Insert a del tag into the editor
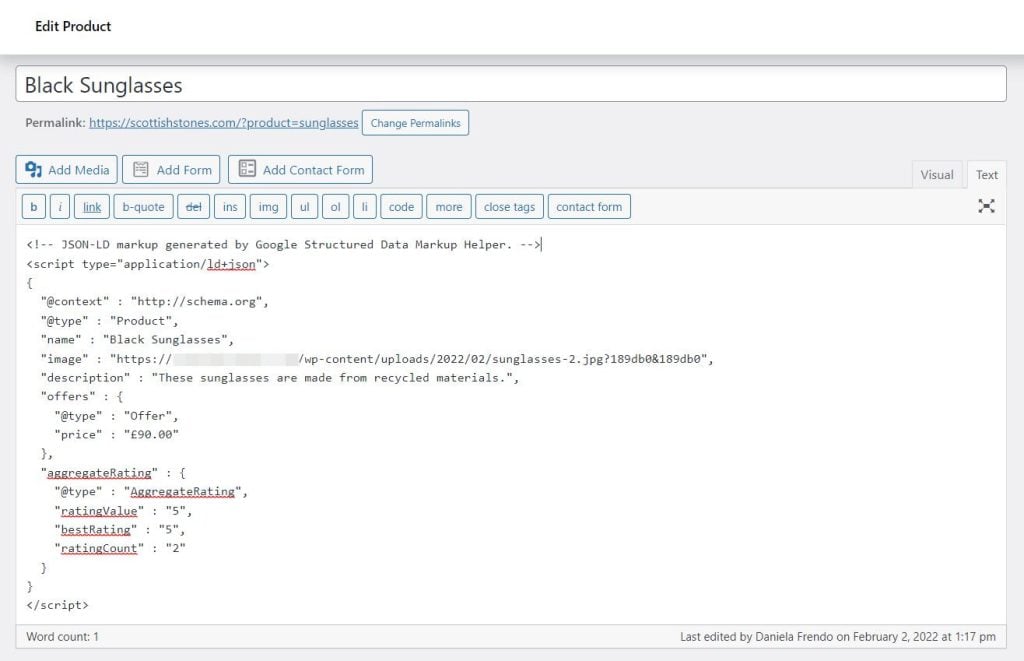 (194, 206)
